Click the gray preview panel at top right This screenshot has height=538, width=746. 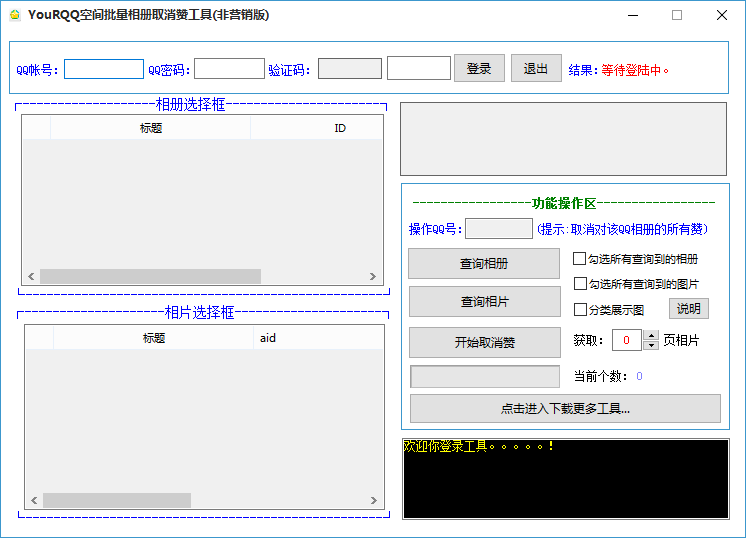coord(563,139)
